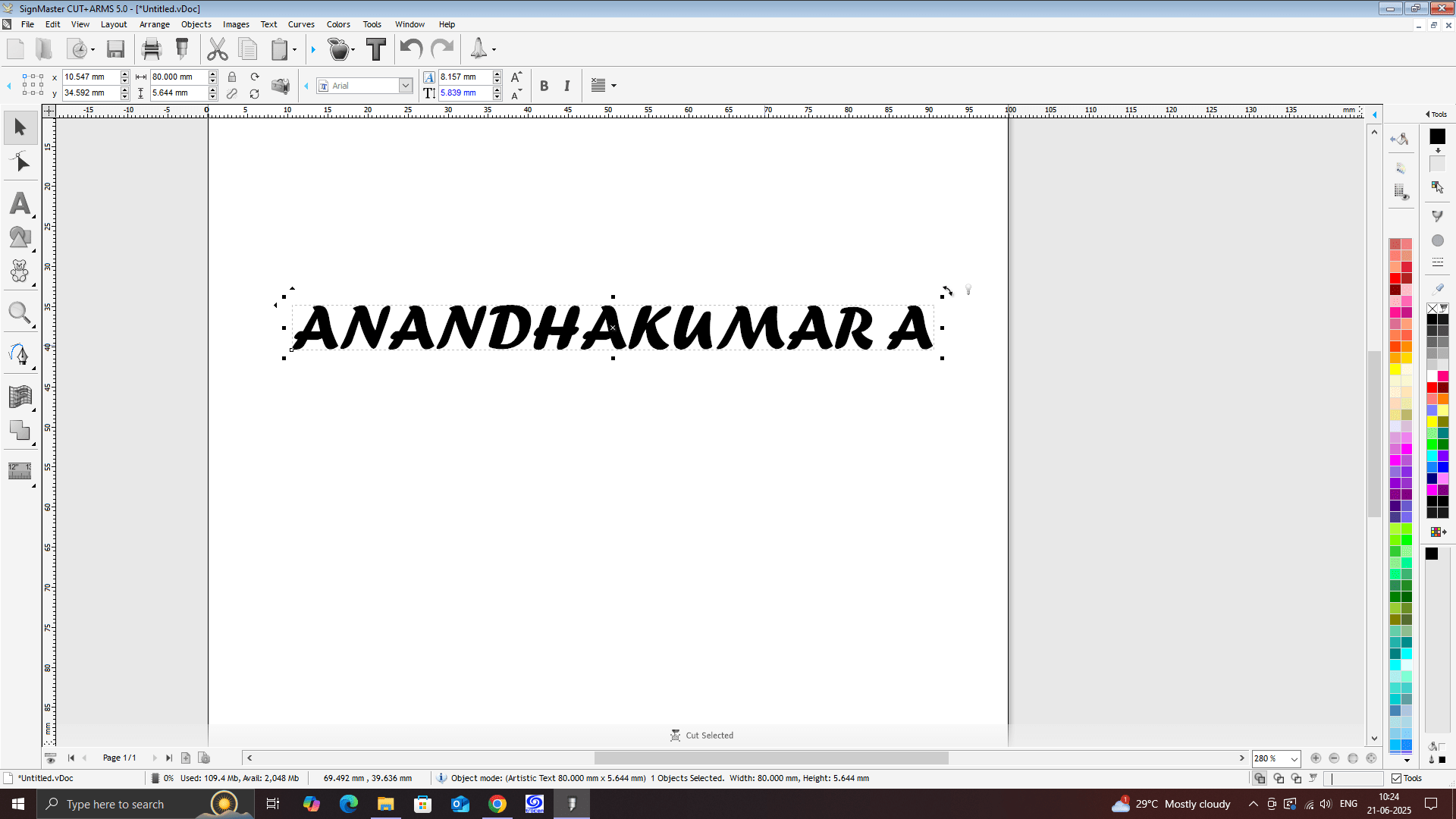Viewport: 1456px width, 819px height.
Task: Click the Undo arrow icon
Action: click(411, 50)
